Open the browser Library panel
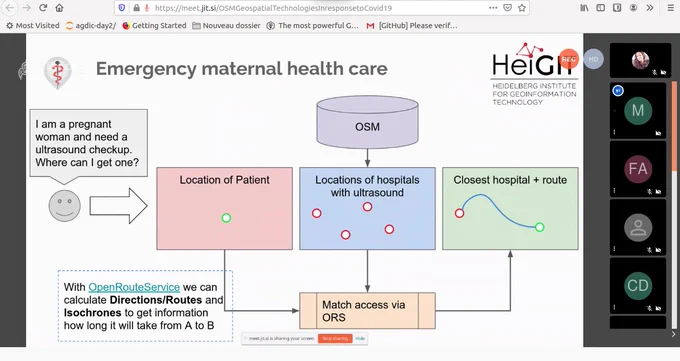The width and height of the screenshot is (680, 361). click(584, 8)
